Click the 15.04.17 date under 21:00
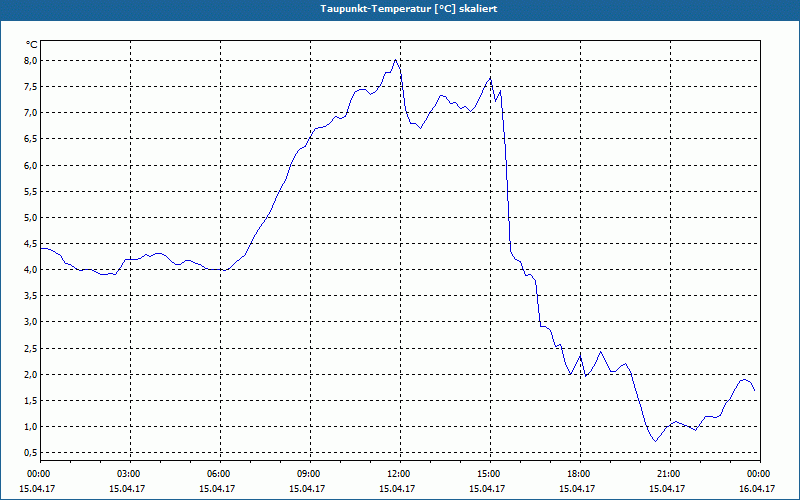The image size is (800, 500). click(666, 488)
